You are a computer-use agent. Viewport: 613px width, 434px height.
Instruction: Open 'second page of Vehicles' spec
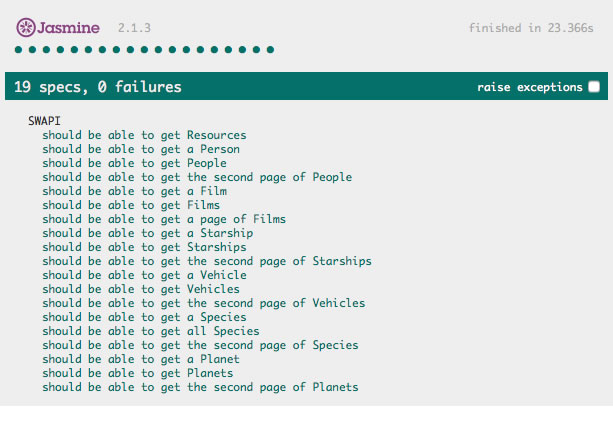[x=204, y=303]
